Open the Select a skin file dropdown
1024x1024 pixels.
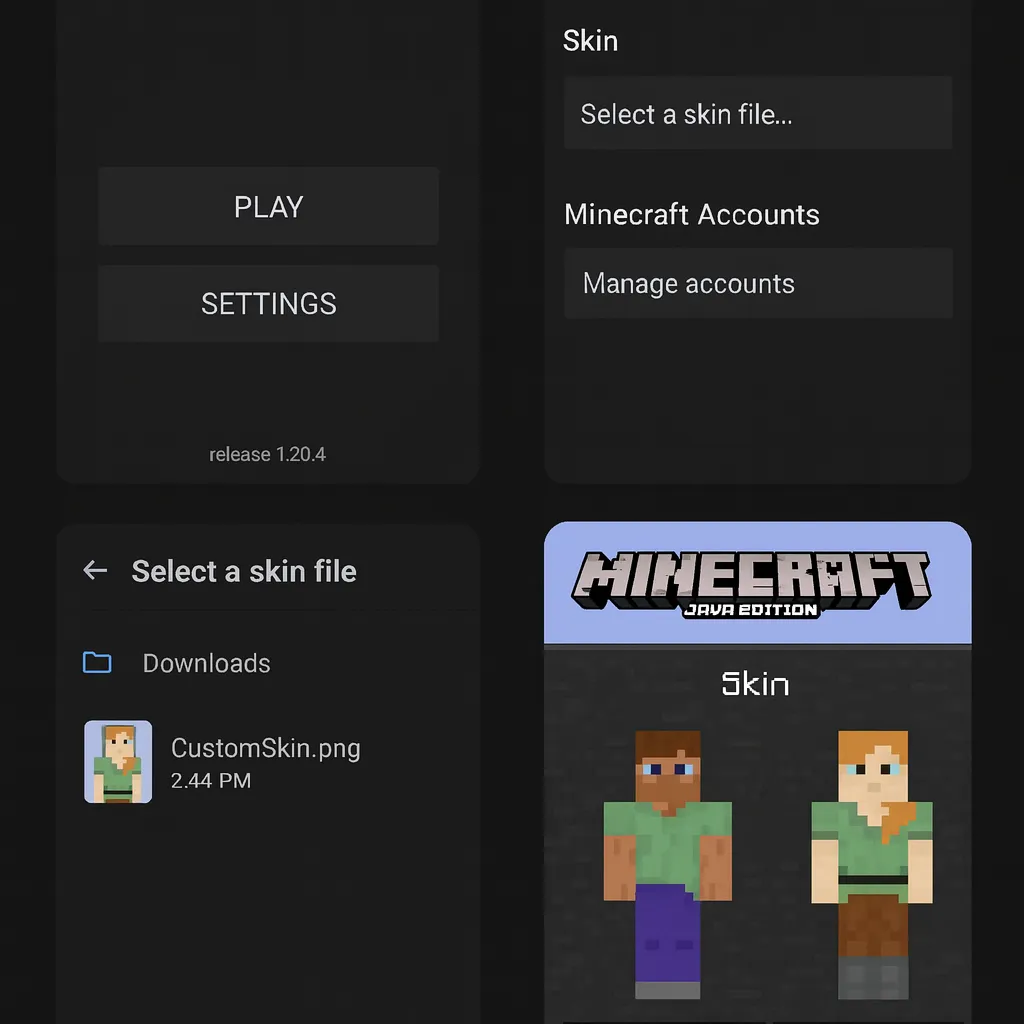click(757, 113)
